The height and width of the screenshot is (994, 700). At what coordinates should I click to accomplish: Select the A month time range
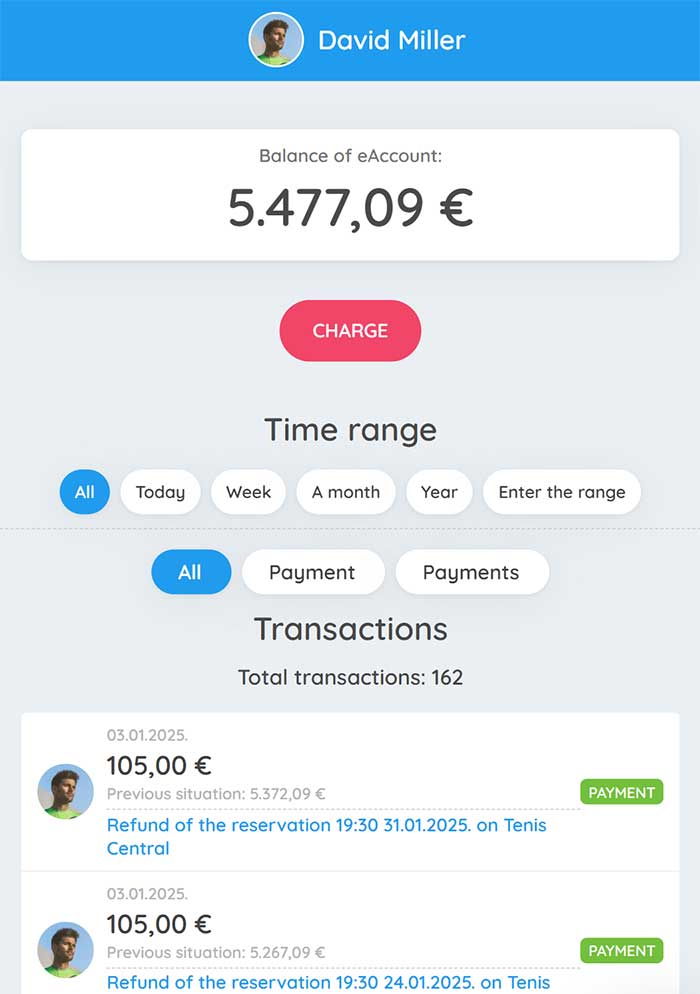pyautogui.click(x=346, y=492)
